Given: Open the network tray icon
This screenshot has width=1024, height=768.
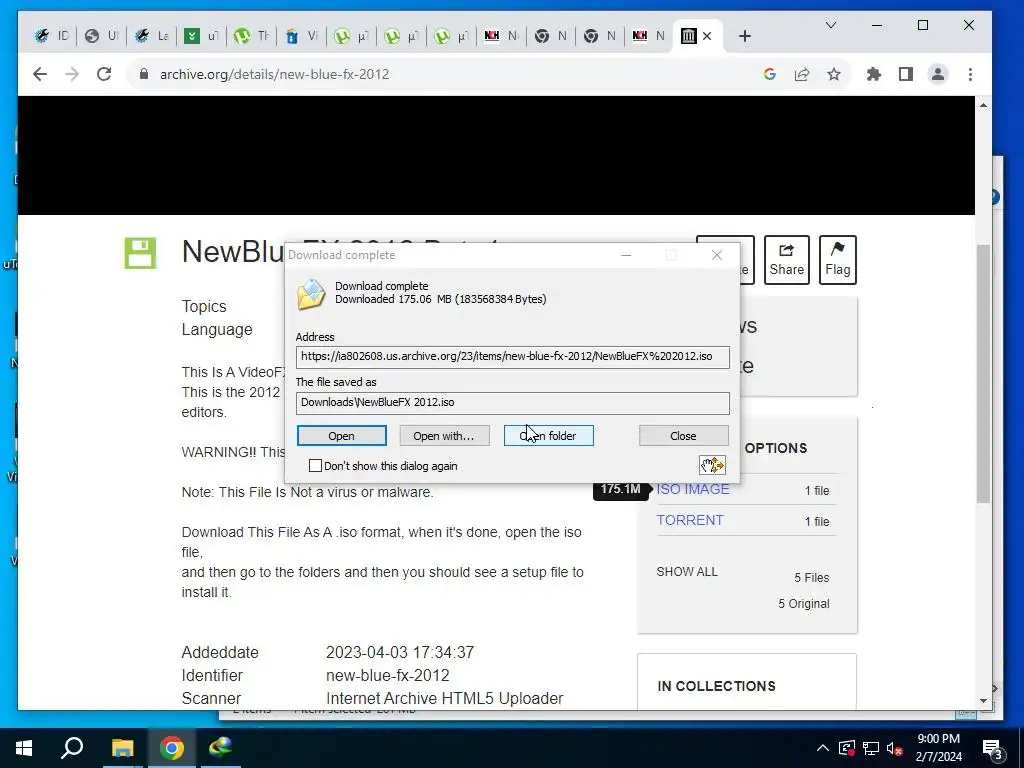Looking at the screenshot, I should coord(871,748).
